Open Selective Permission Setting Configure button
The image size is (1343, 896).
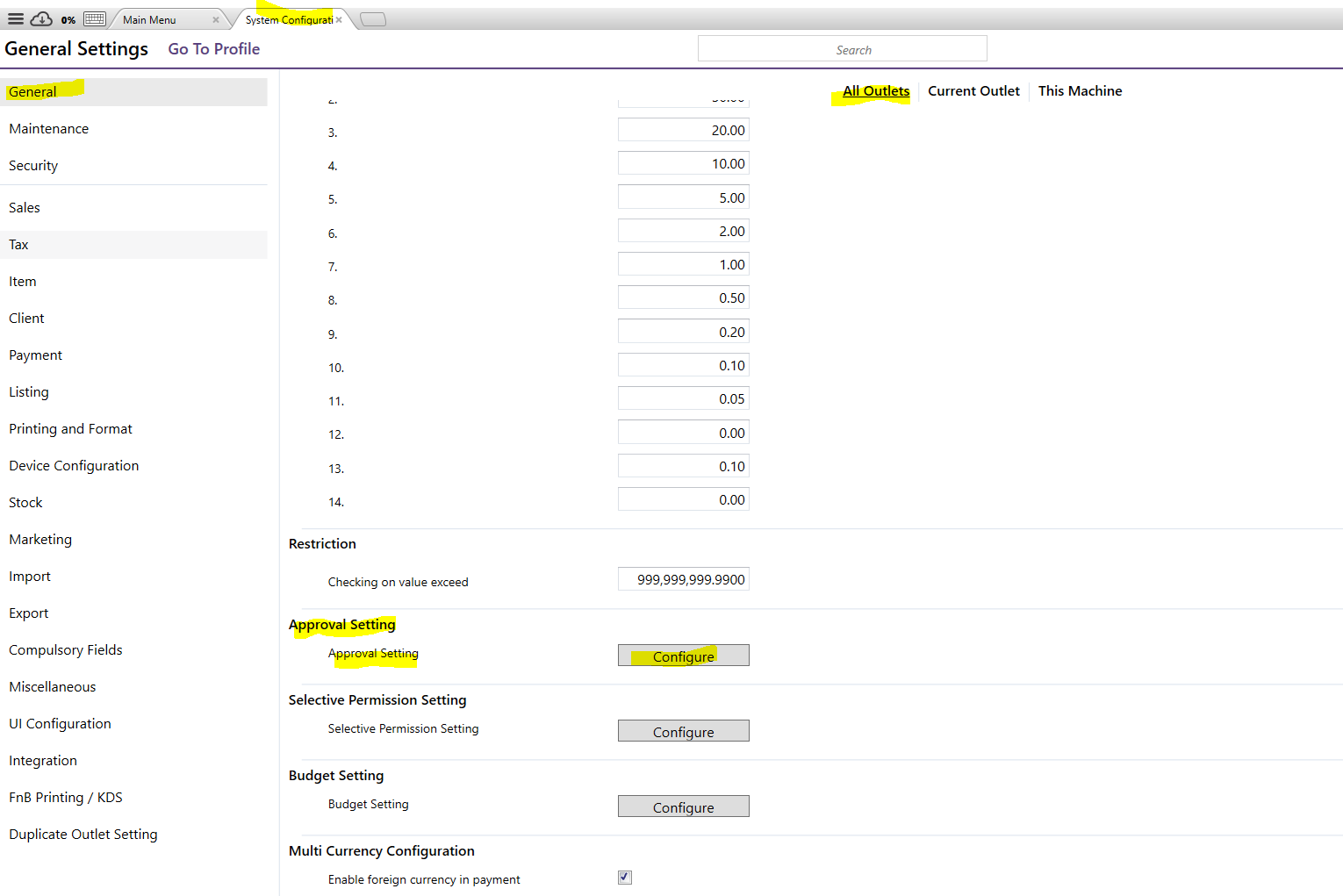coord(683,731)
